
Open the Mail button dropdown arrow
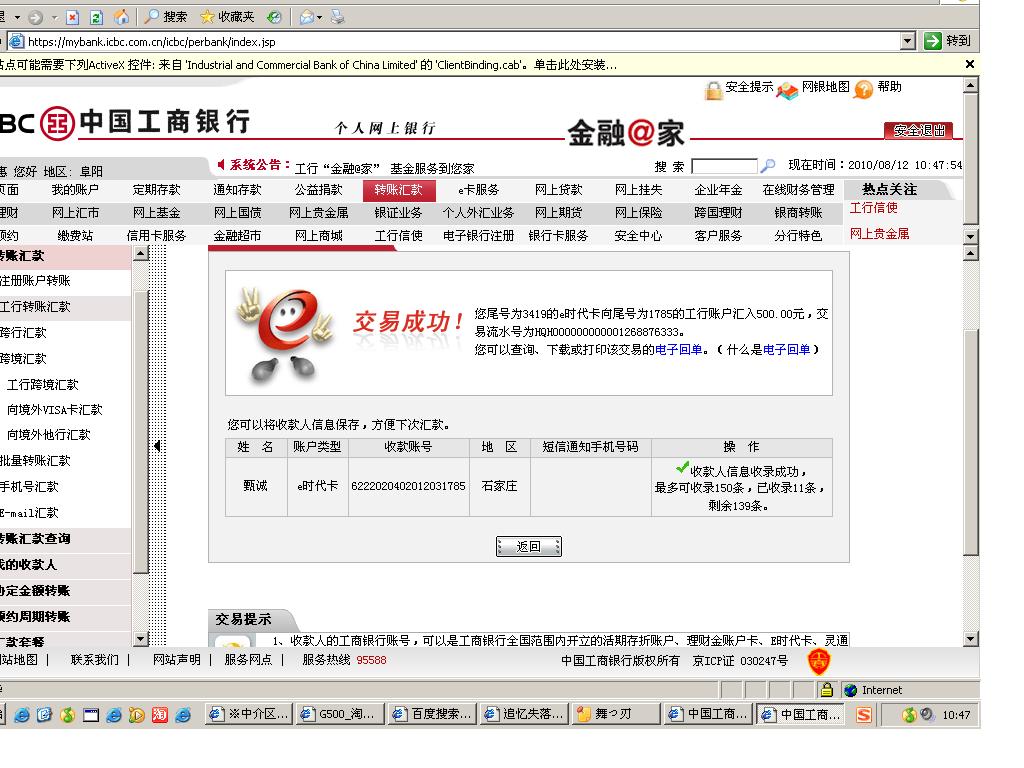coord(319,17)
